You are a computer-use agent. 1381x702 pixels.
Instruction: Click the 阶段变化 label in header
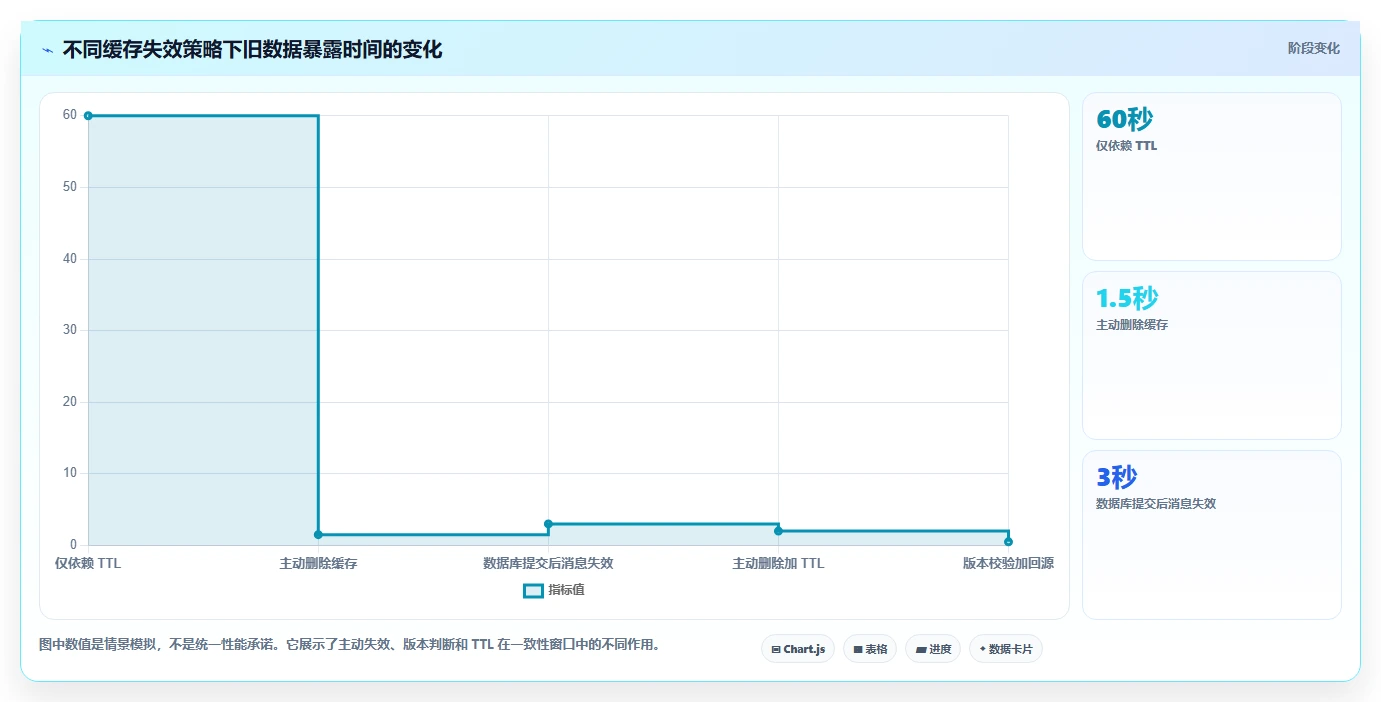[x=1313, y=48]
